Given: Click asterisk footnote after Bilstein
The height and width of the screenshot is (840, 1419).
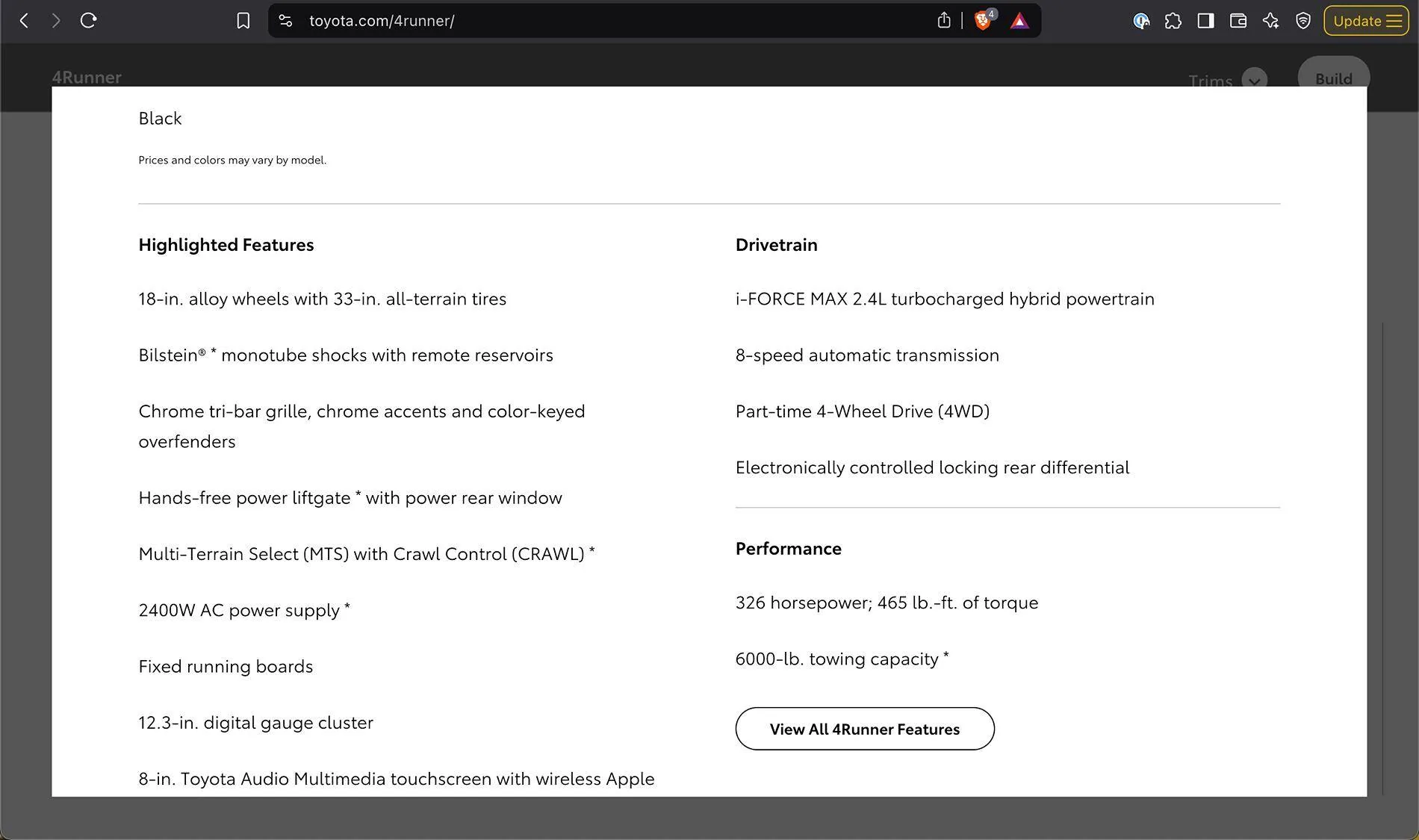Looking at the screenshot, I should [x=214, y=351].
